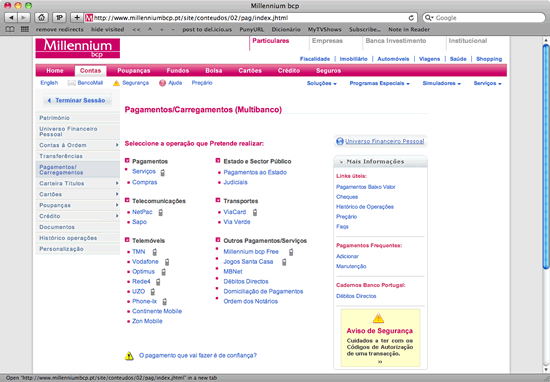Image resolution: width=550 pixels, height=382 pixels.
Task: Switch to the Fundos tab
Action: click(x=178, y=71)
